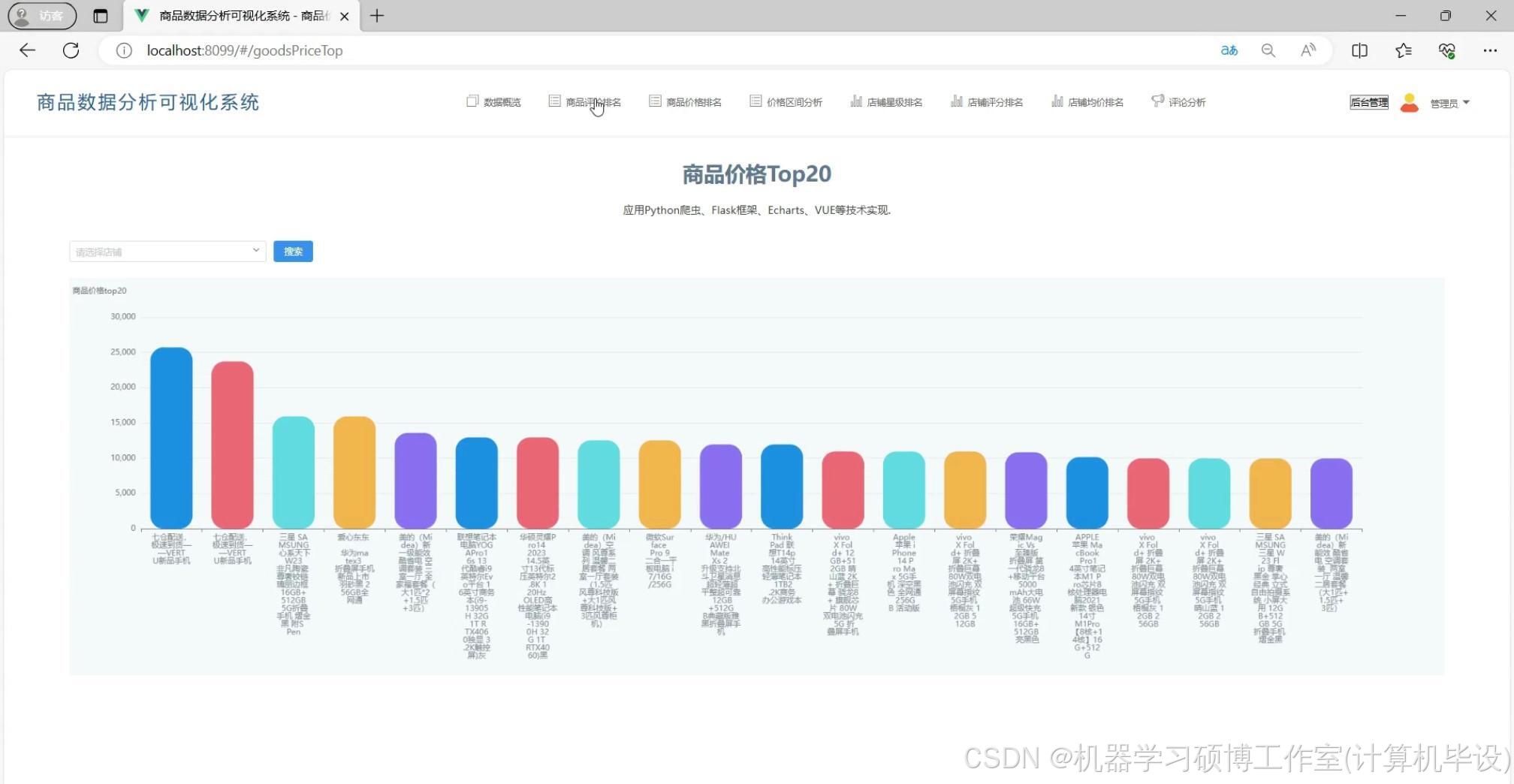The height and width of the screenshot is (784, 1514).
Task: Click the 30,000 y-axis label
Action: [x=123, y=316]
